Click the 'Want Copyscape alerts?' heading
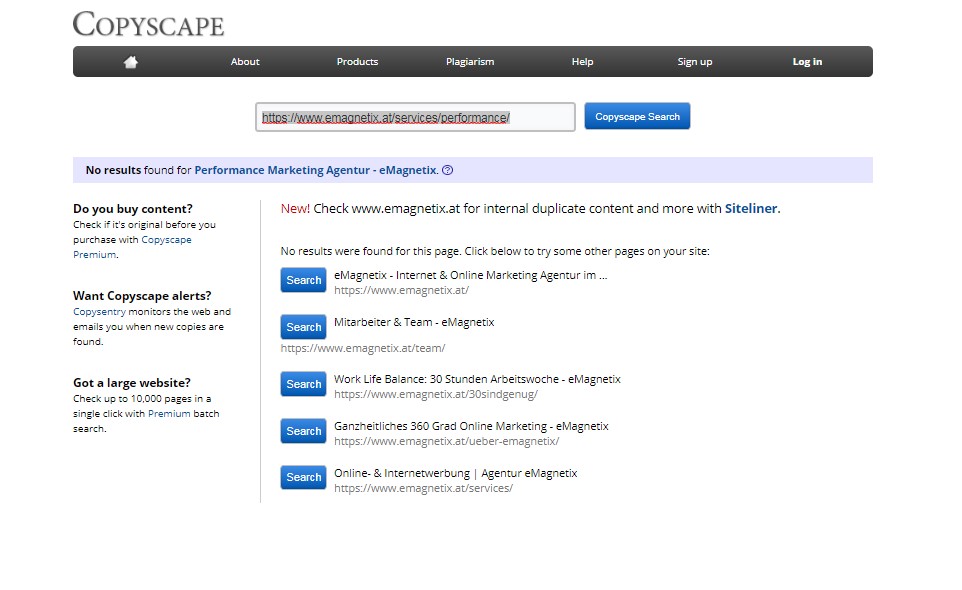 [x=142, y=296]
